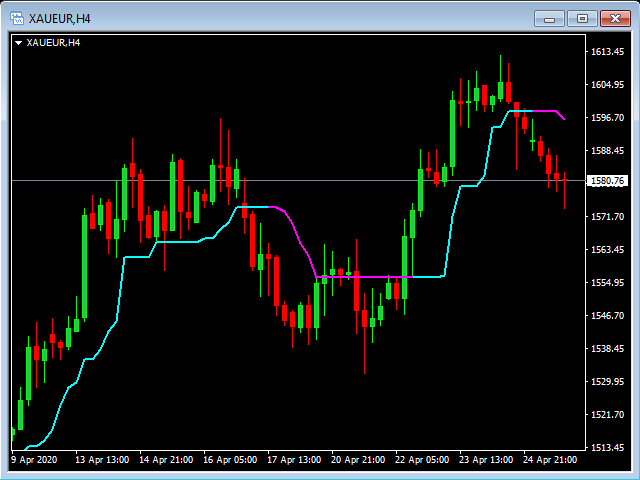The height and width of the screenshot is (480, 640).
Task: Click the 17 Apr 13:00 time label
Action: point(294,460)
